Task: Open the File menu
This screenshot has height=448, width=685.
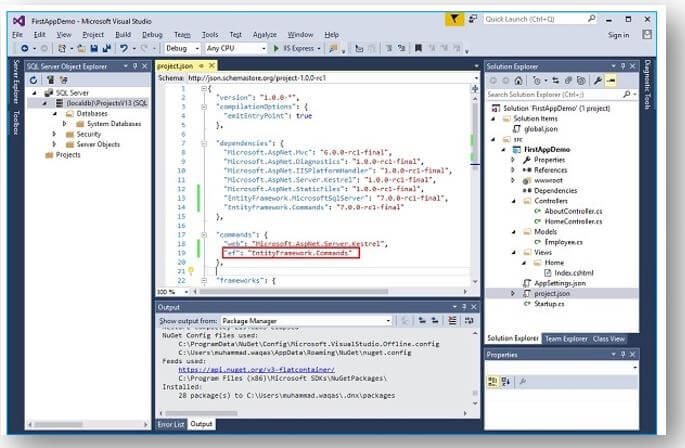Action: point(17,35)
